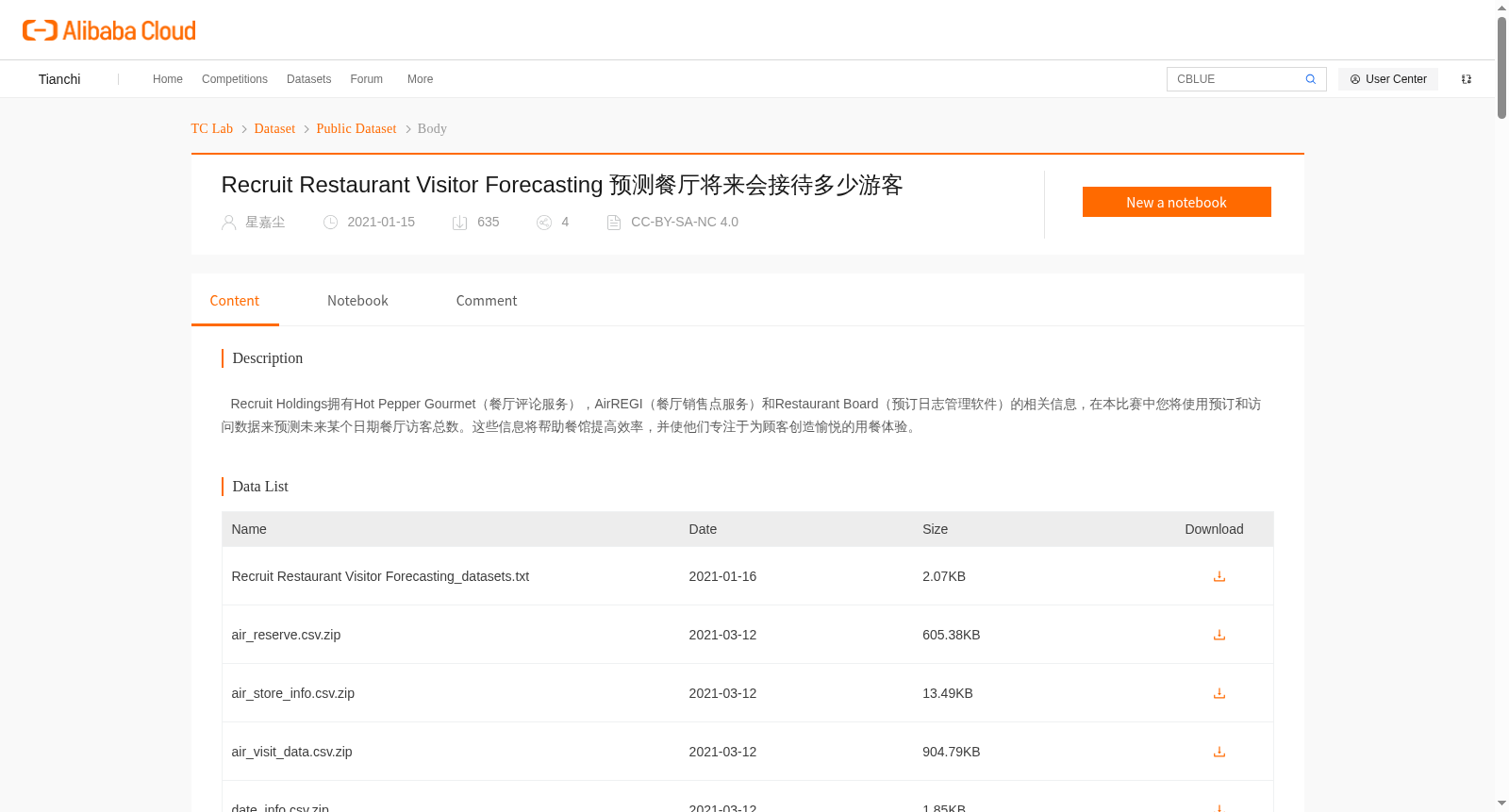The width and height of the screenshot is (1509, 812).
Task: Click the share count icon
Action: coord(544,223)
